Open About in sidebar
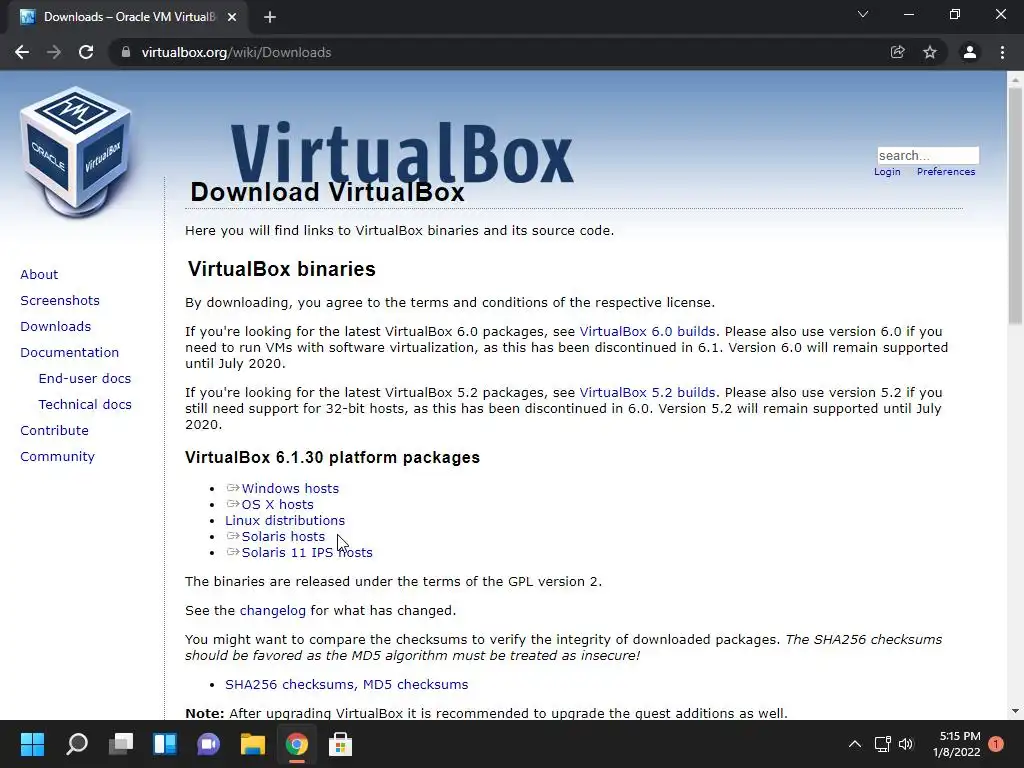 (39, 274)
